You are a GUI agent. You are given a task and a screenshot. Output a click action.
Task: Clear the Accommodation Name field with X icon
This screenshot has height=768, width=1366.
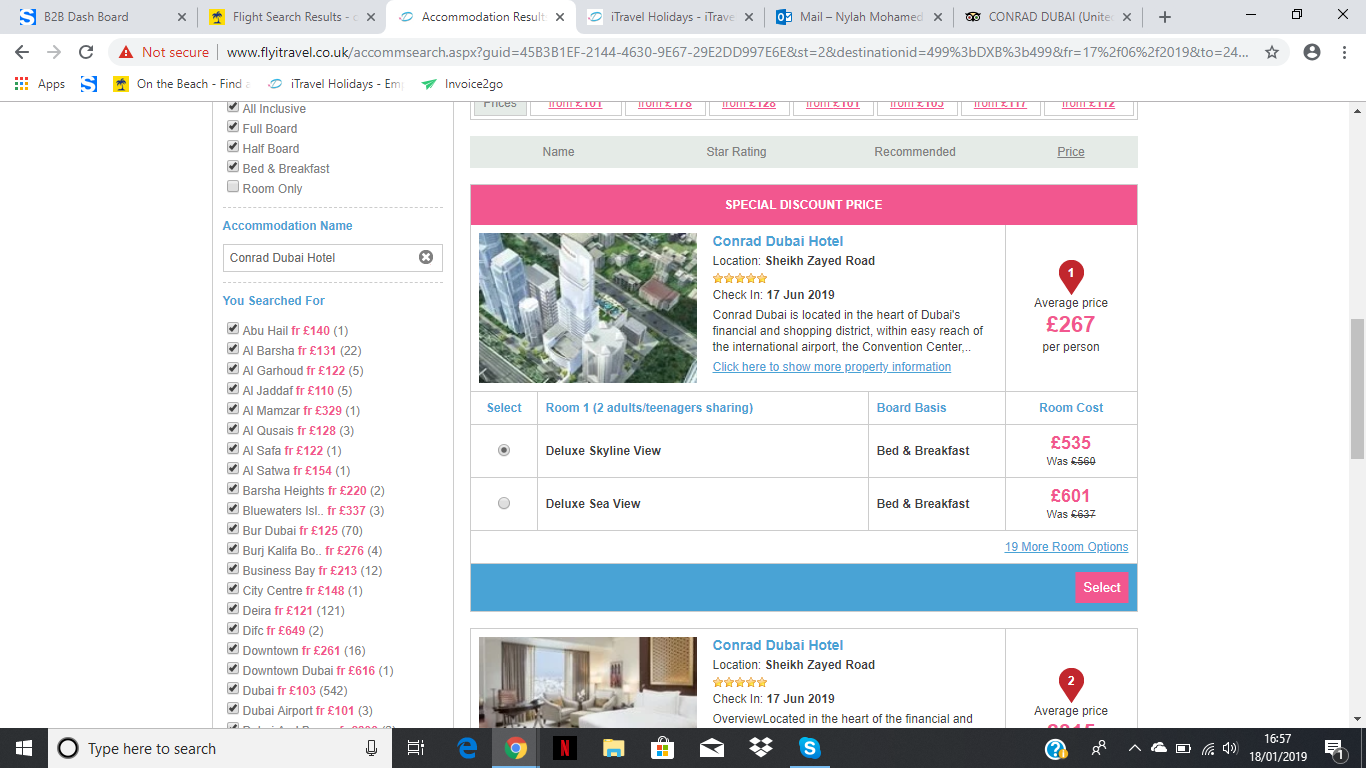426,257
